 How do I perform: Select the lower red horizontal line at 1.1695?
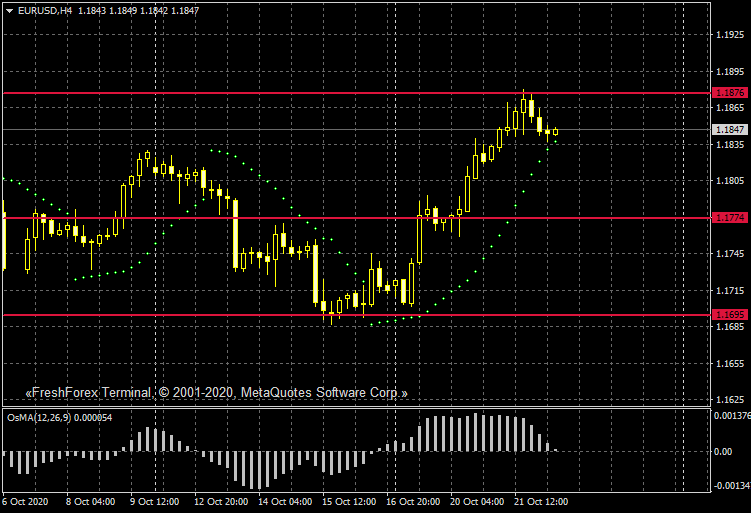(x=357, y=315)
